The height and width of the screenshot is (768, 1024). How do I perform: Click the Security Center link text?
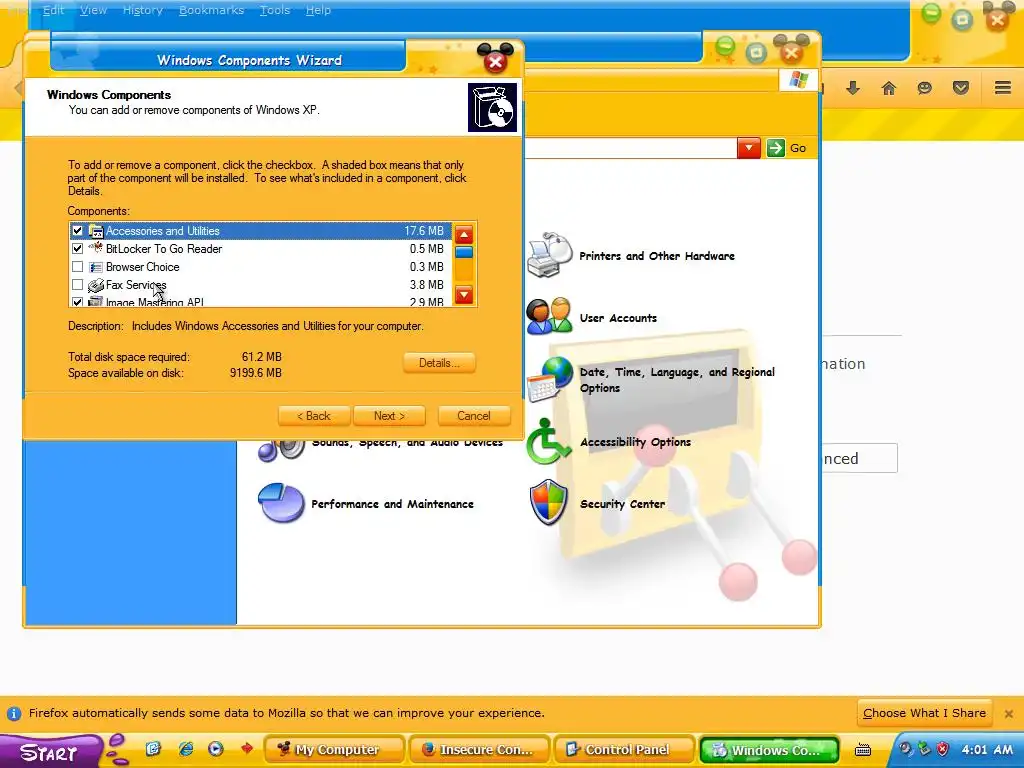622,504
